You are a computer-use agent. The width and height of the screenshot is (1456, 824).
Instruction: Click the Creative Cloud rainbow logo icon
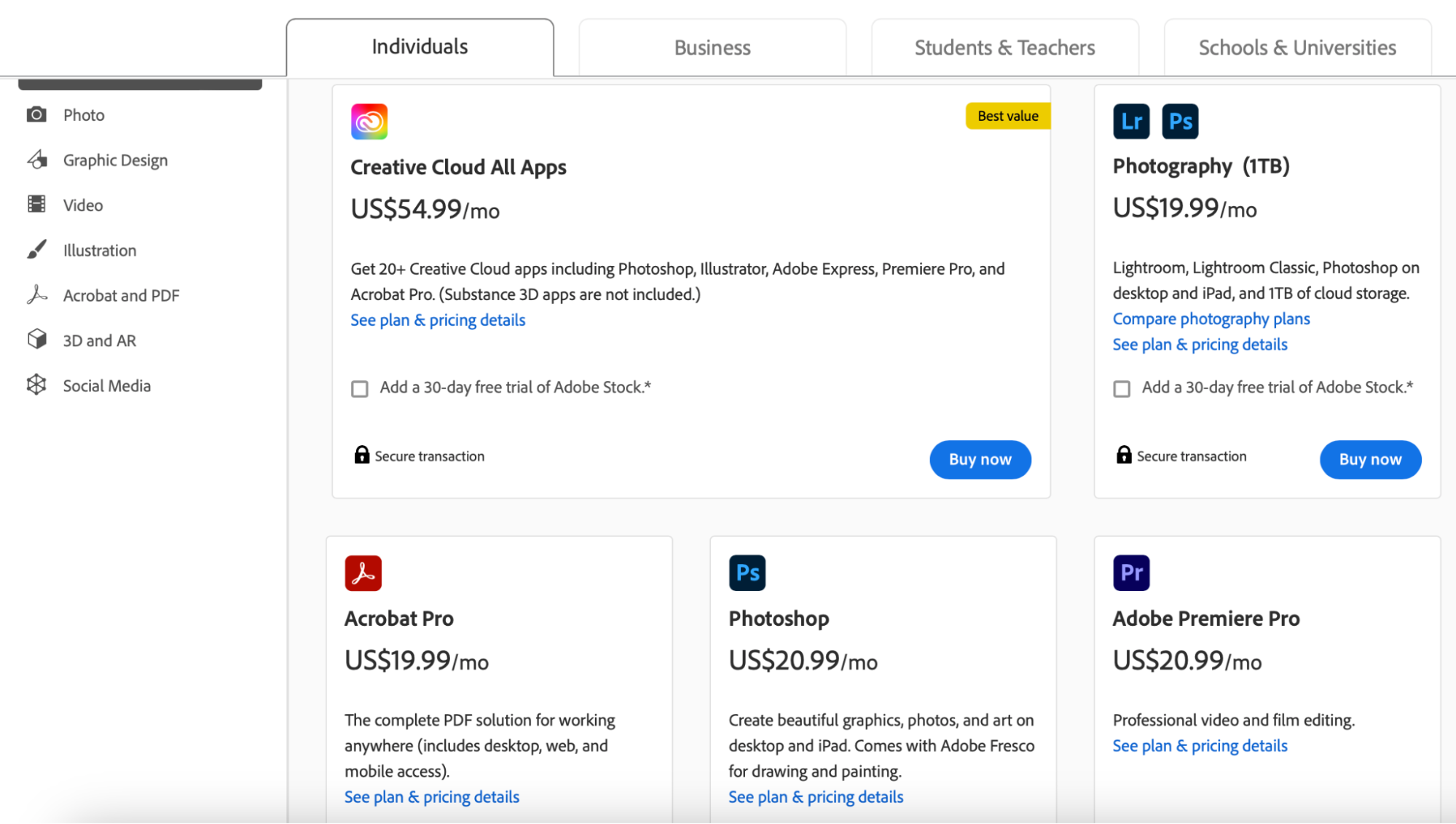pyautogui.click(x=369, y=122)
